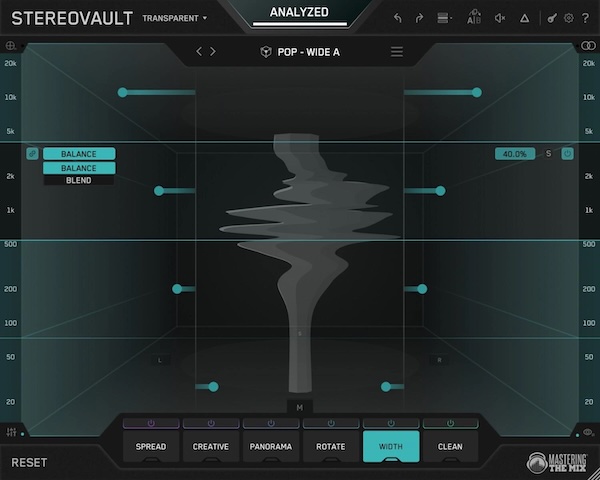
Task: Toggle the band power button next to S
Action: (x=567, y=154)
